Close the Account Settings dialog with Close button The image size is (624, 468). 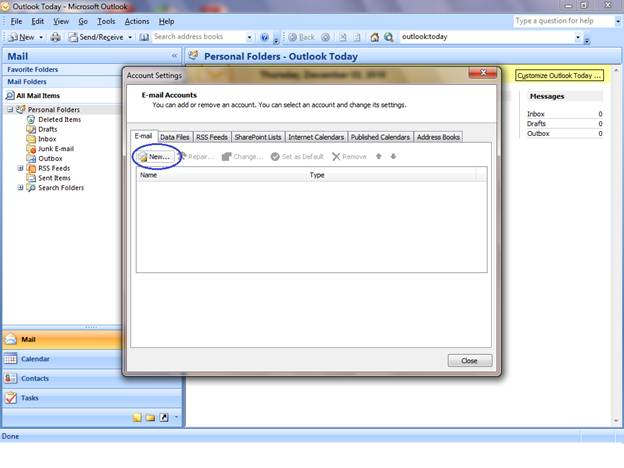tap(470, 361)
